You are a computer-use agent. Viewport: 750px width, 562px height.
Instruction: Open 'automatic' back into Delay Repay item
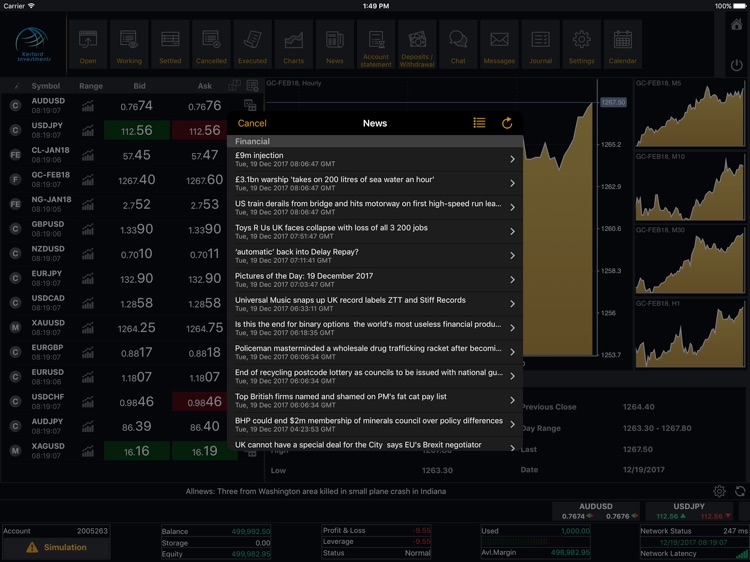(375, 255)
